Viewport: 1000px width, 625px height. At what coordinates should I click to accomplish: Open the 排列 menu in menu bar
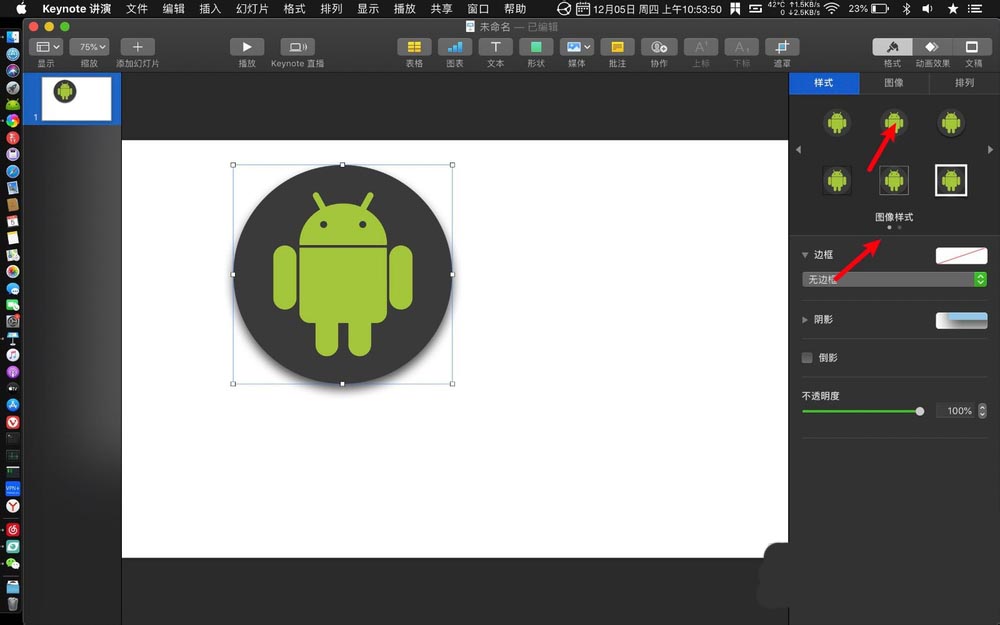pos(331,9)
